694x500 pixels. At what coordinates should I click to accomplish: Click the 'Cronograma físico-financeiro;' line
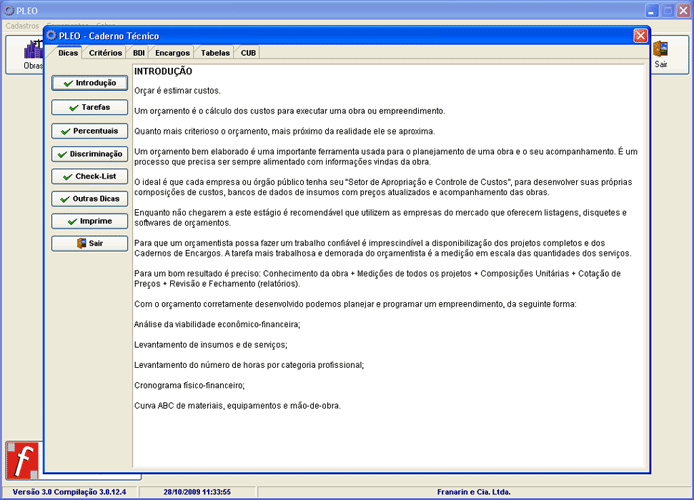point(189,385)
